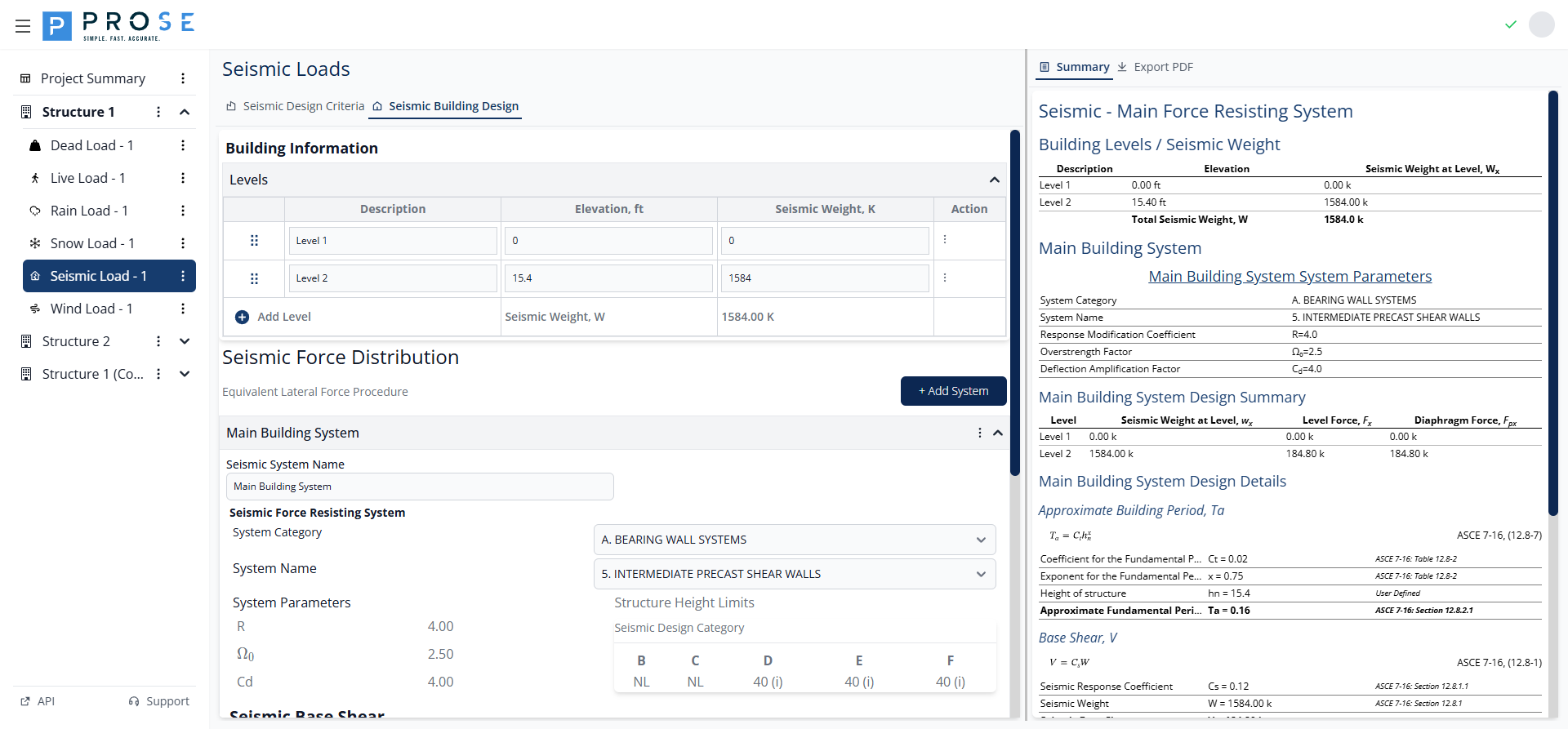The height and width of the screenshot is (729, 1568).
Task: Collapse the Structure 1 tree
Action: pyautogui.click(x=185, y=112)
